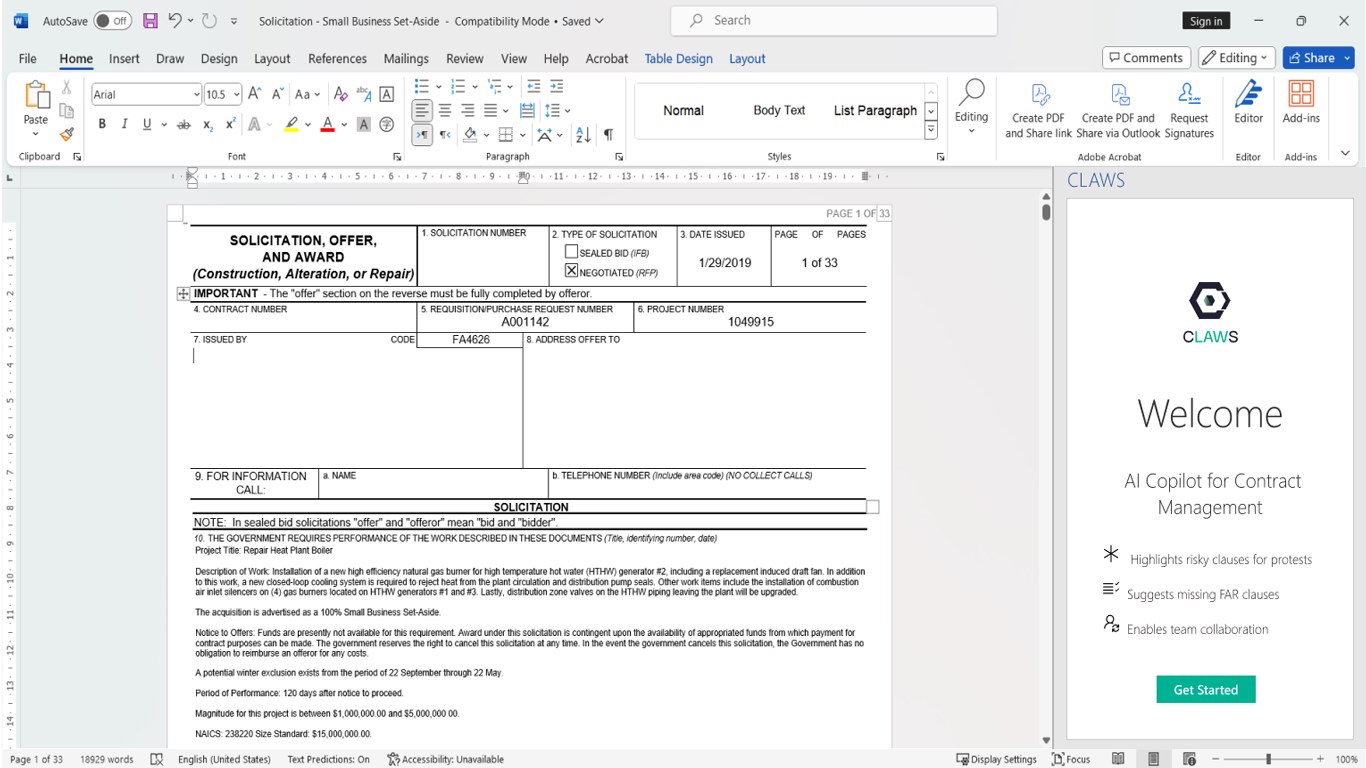
Task: Apply the Body Text style
Action: pos(779,110)
